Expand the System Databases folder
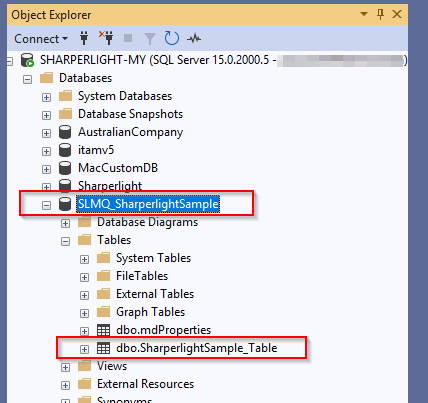This screenshot has height=403, width=428. pyautogui.click(x=46, y=97)
